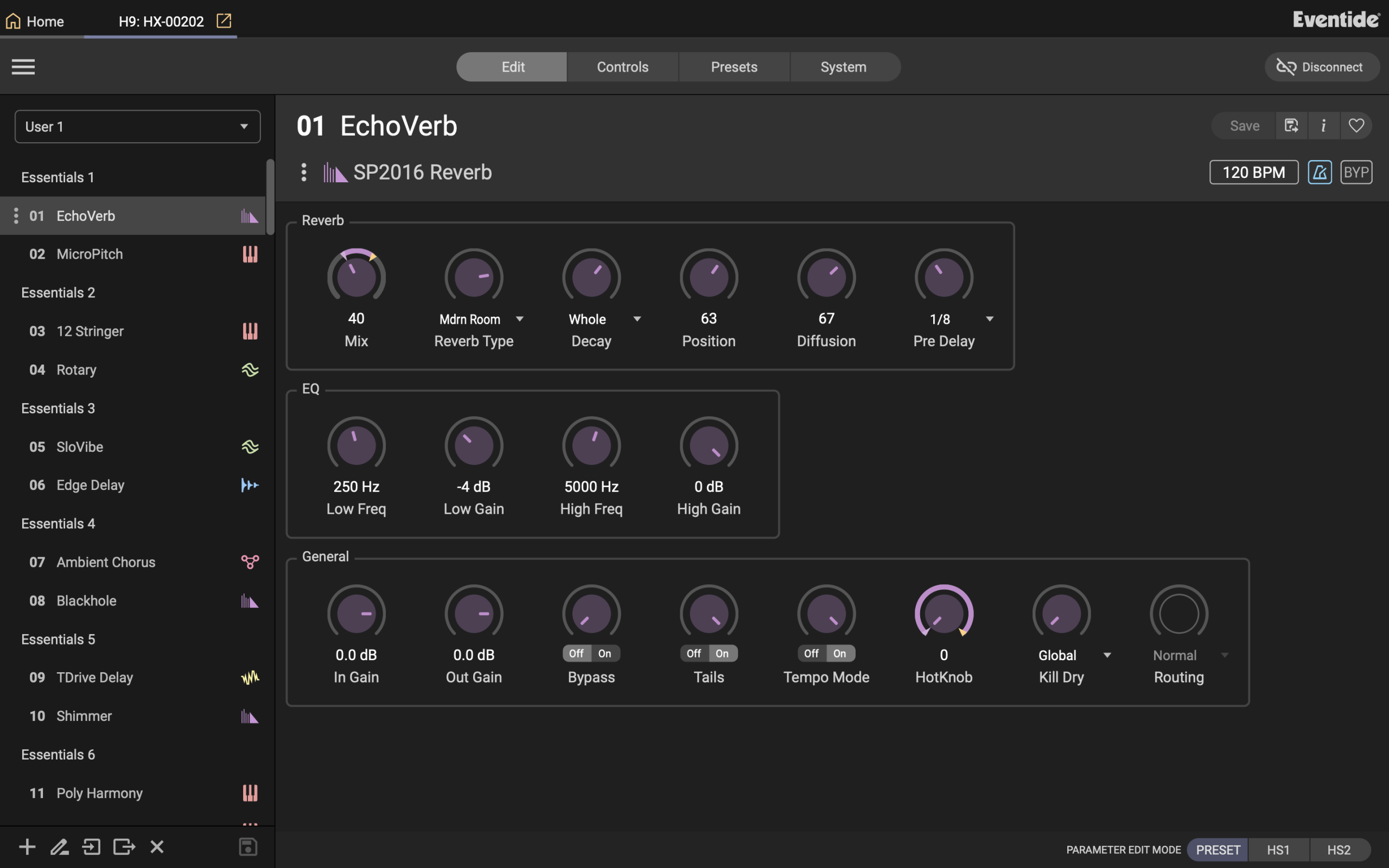Toggle the metronome tempo icon
The height and width of the screenshot is (868, 1389).
coord(1320,172)
